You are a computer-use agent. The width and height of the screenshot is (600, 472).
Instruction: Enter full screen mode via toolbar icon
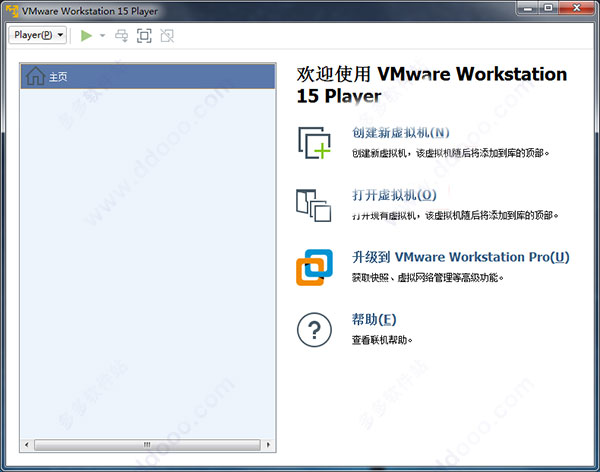(x=144, y=36)
